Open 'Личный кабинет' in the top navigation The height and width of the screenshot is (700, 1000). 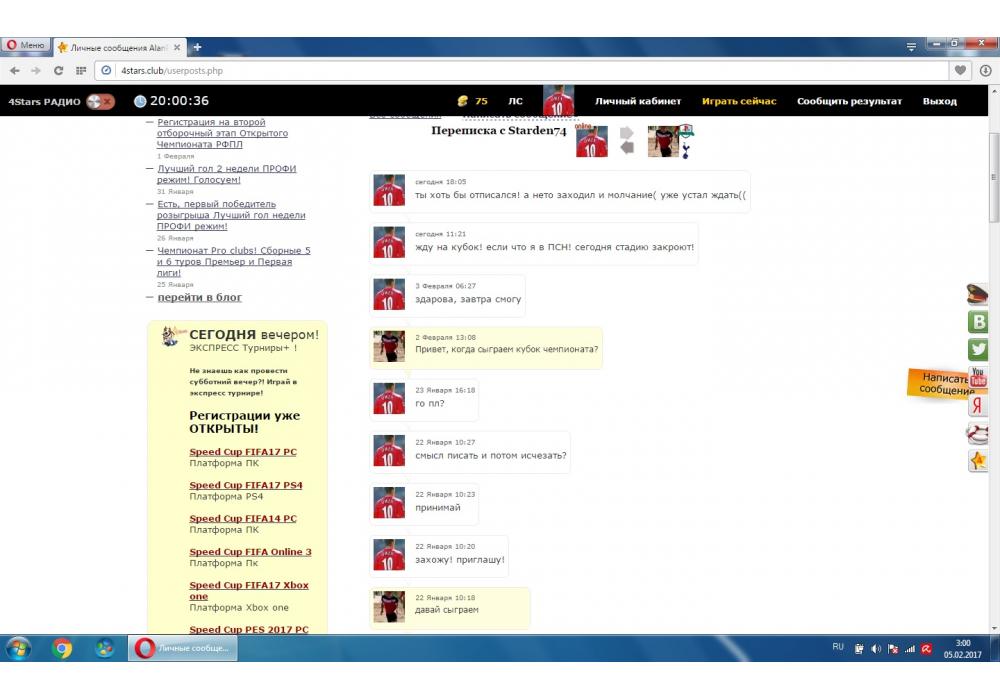638,101
